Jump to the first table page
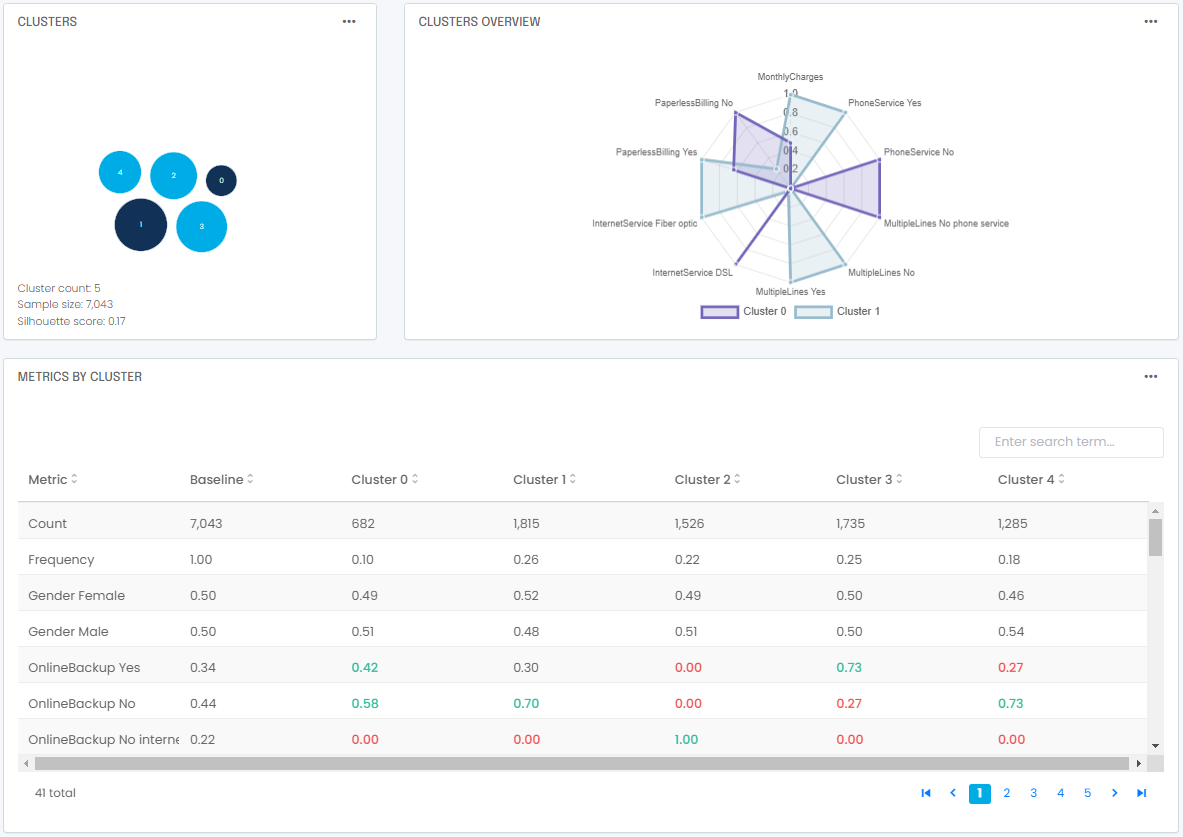 pyautogui.click(x=926, y=793)
